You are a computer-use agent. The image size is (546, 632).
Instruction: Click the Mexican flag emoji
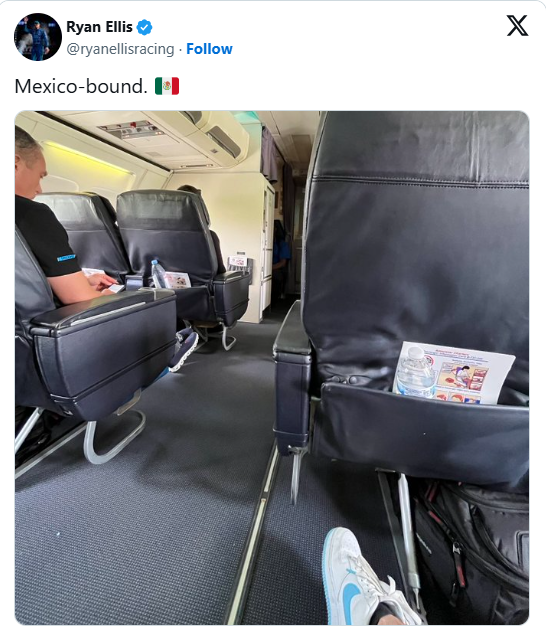(167, 86)
